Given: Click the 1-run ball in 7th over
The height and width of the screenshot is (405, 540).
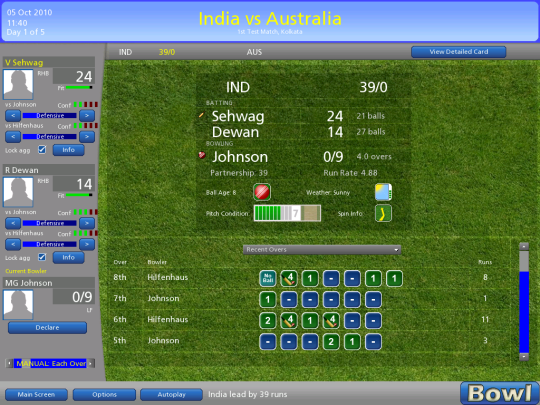Looking at the screenshot, I should (x=268, y=300).
